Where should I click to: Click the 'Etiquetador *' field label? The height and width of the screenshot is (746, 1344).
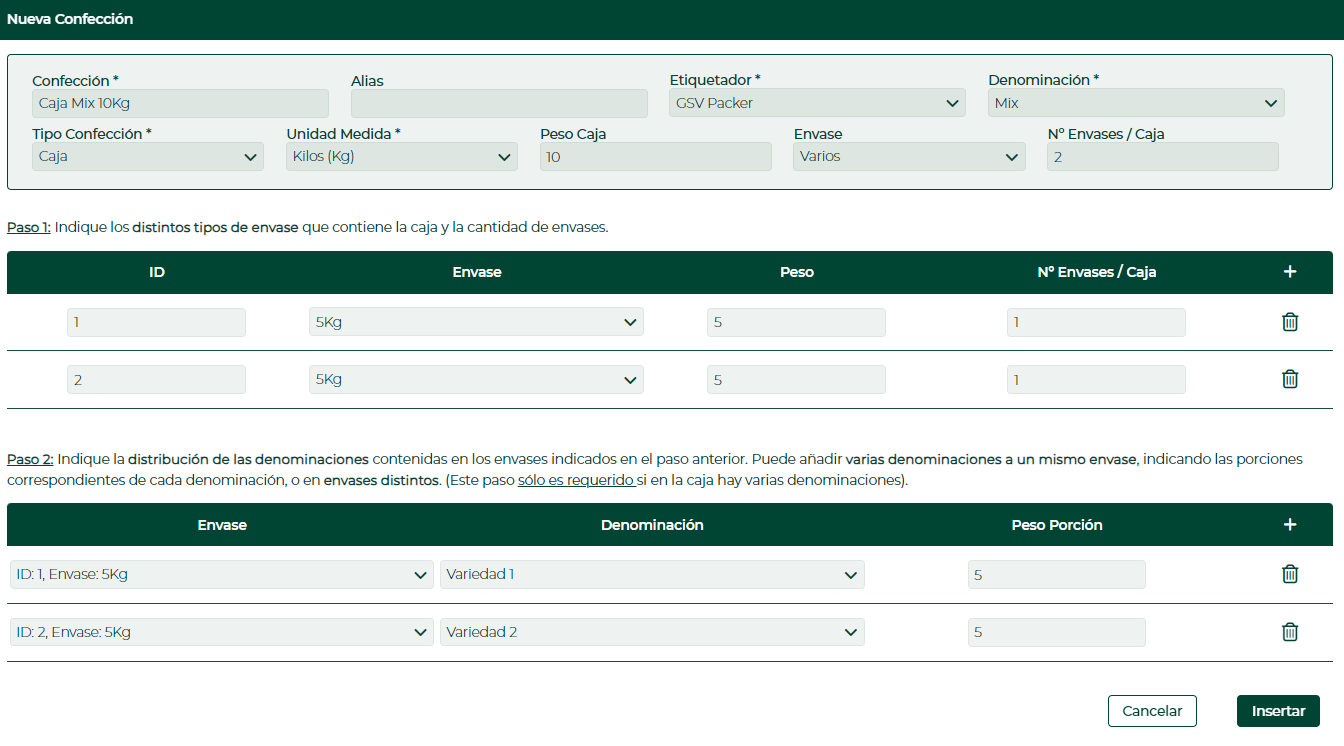coord(715,80)
